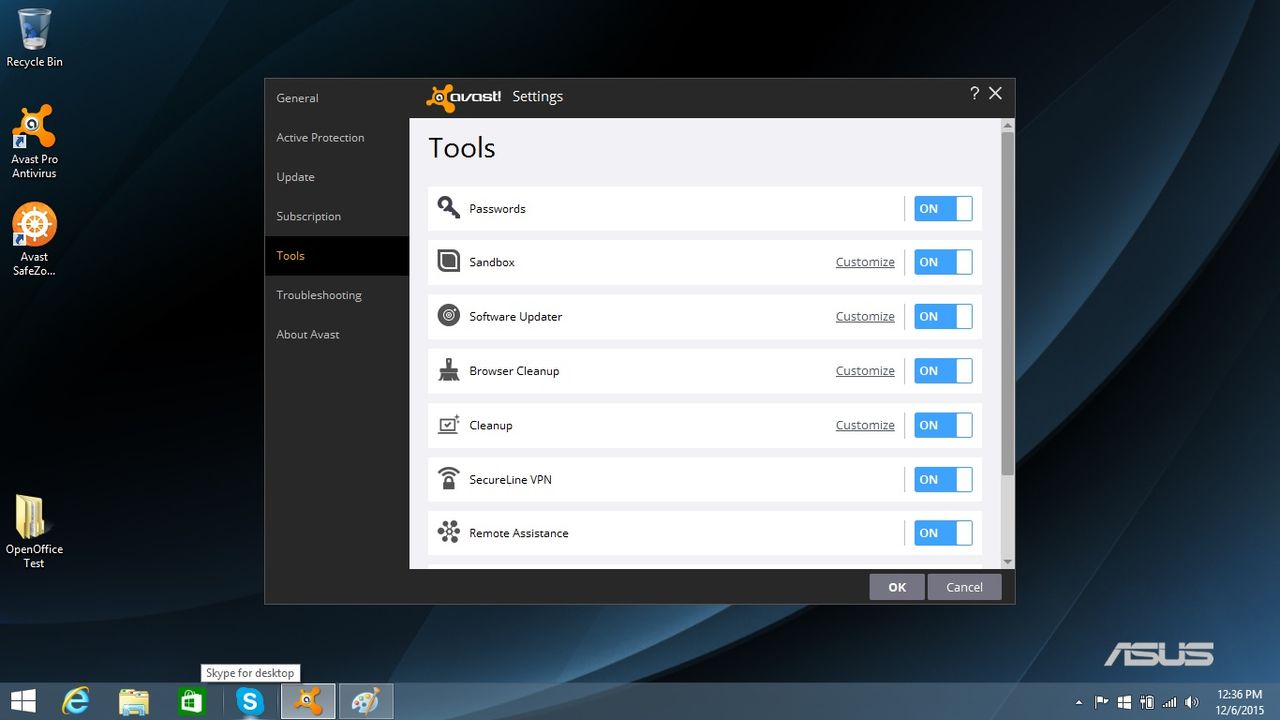Click the settings list scrollbar thumb
Screen dimensions: 1280x720
[x=1008, y=303]
